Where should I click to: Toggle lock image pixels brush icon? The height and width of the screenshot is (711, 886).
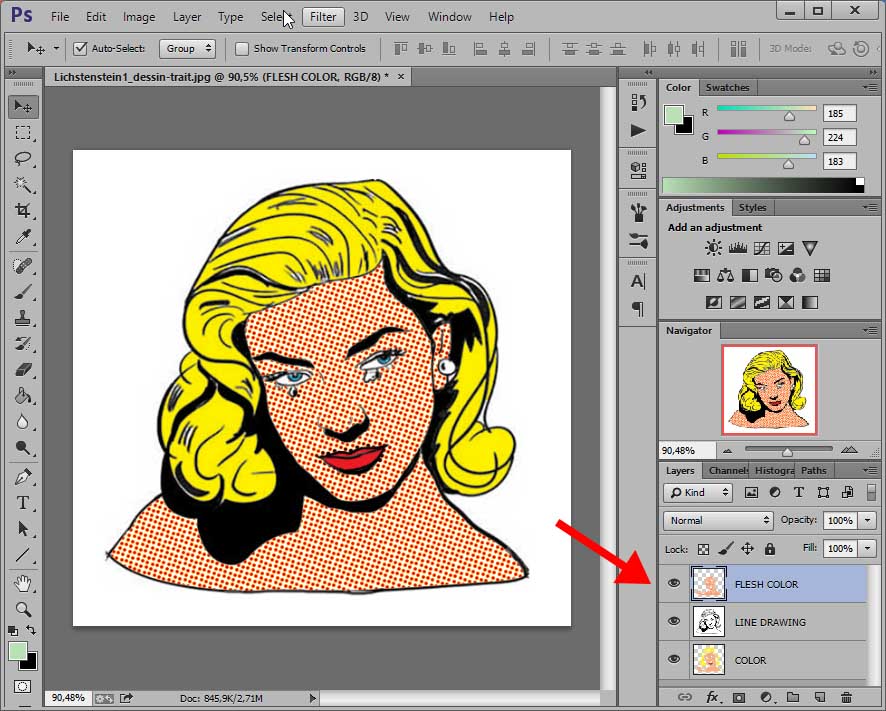tap(726, 549)
